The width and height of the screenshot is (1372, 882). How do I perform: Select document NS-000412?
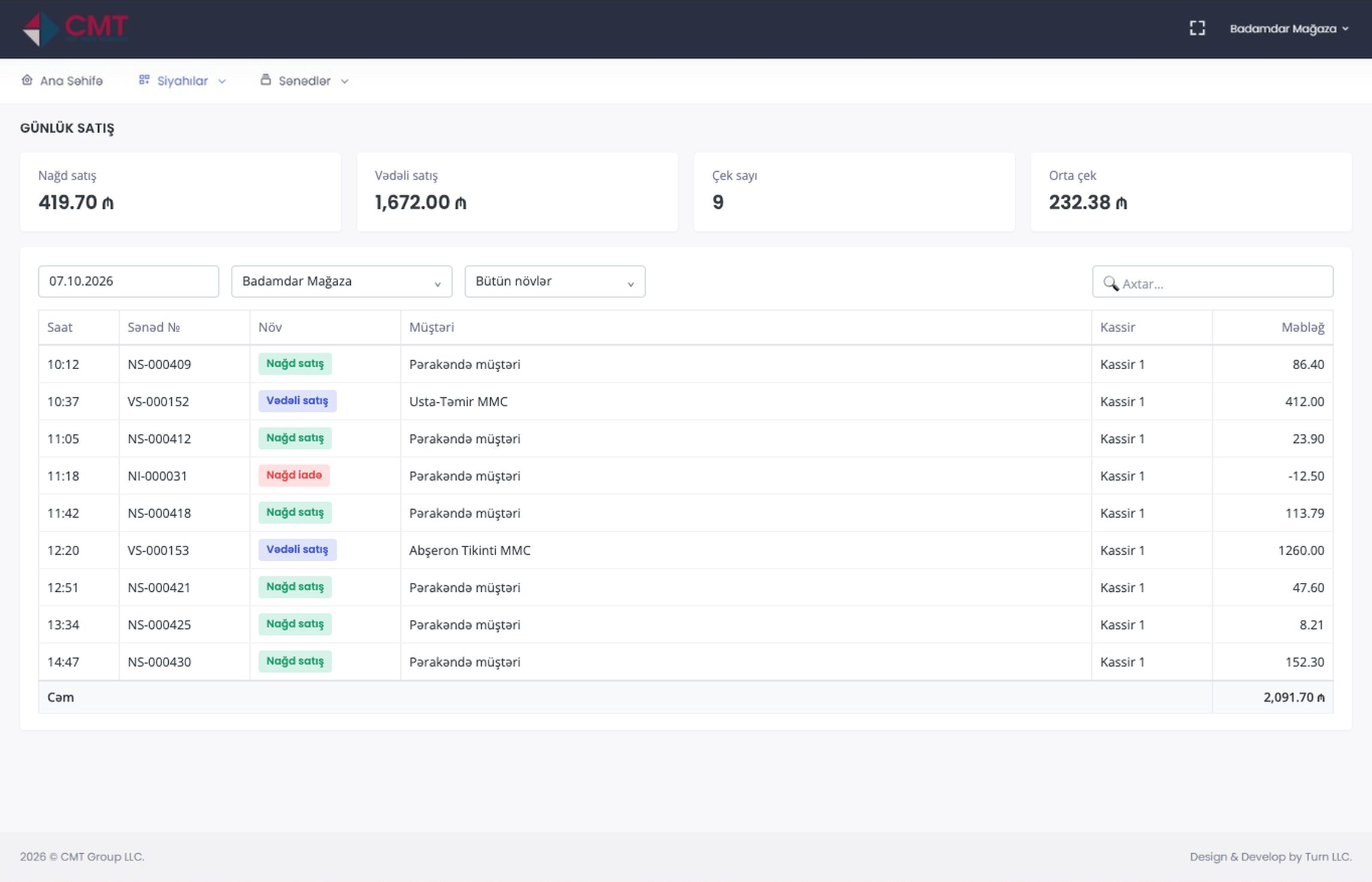click(x=159, y=439)
